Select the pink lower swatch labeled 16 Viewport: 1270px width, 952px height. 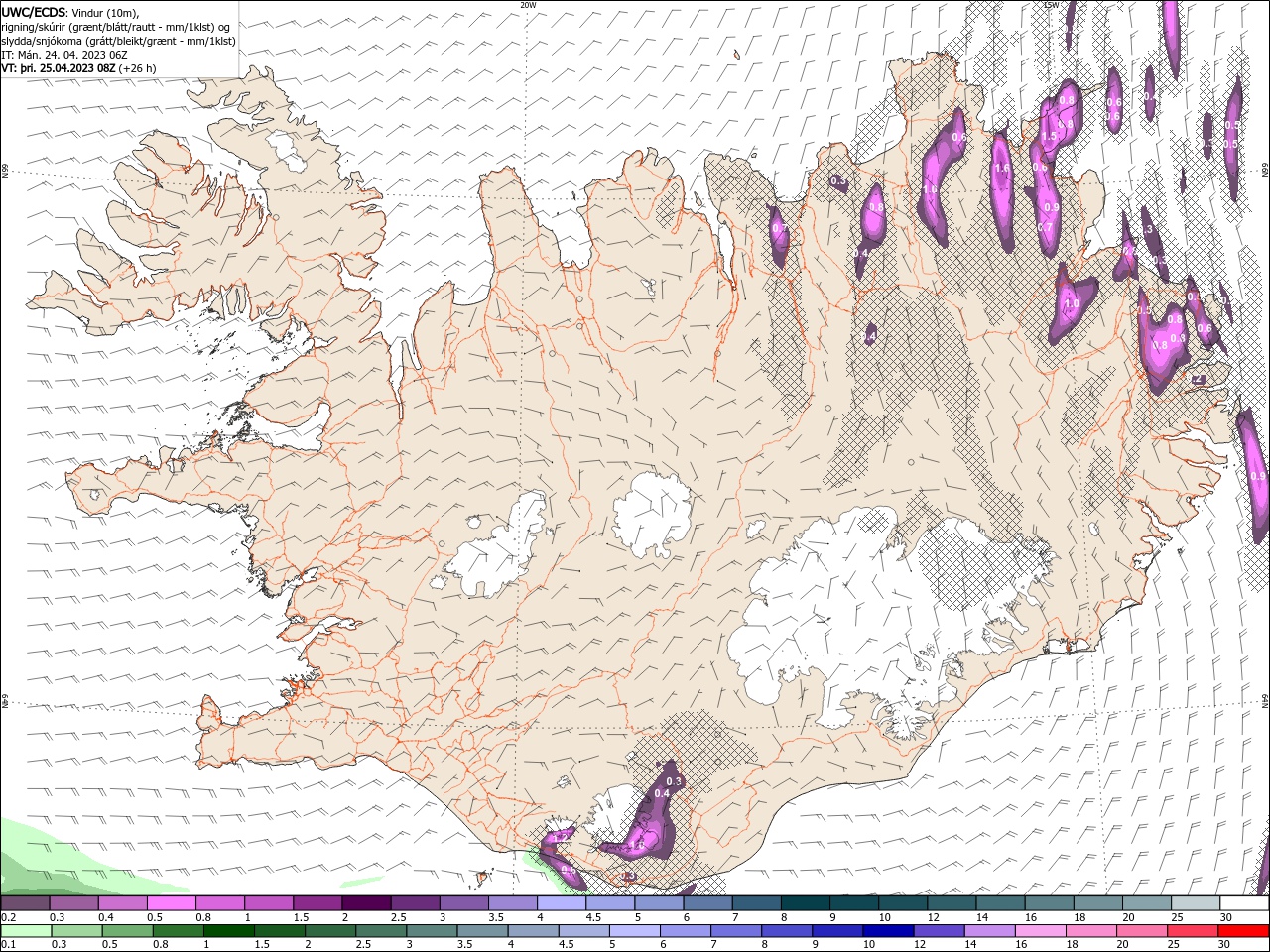(x=1039, y=931)
